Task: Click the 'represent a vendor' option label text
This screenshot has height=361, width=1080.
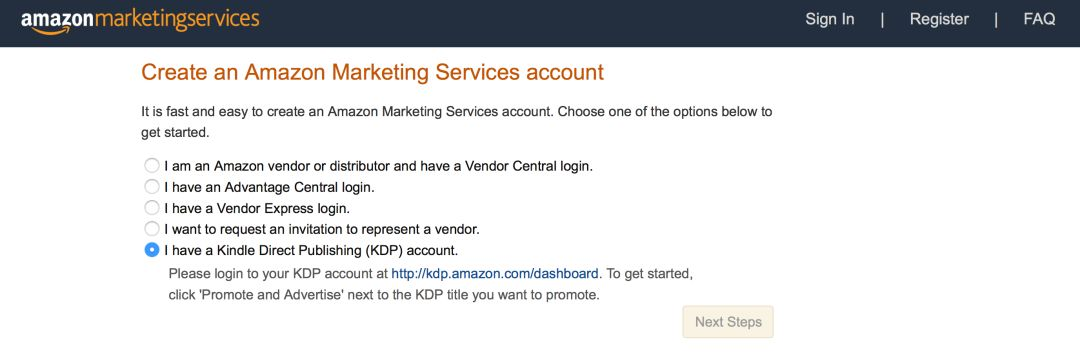Action: [322, 228]
